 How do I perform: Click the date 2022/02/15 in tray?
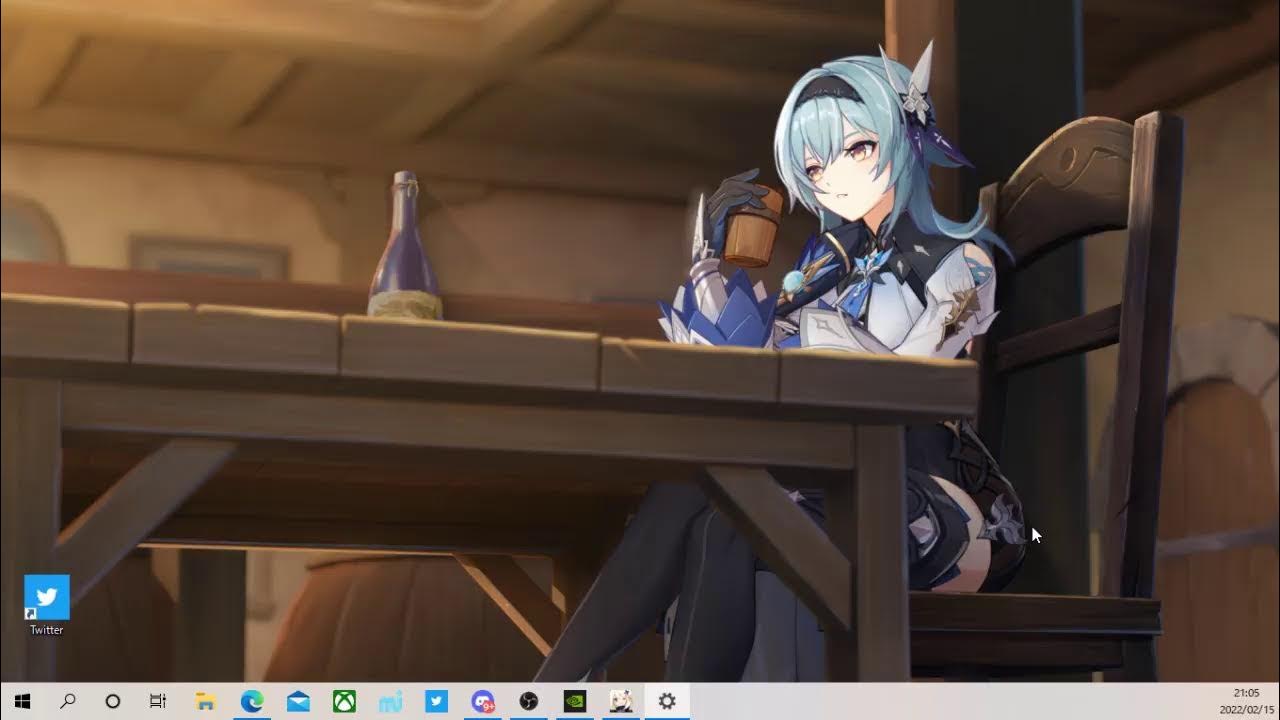click(1246, 709)
